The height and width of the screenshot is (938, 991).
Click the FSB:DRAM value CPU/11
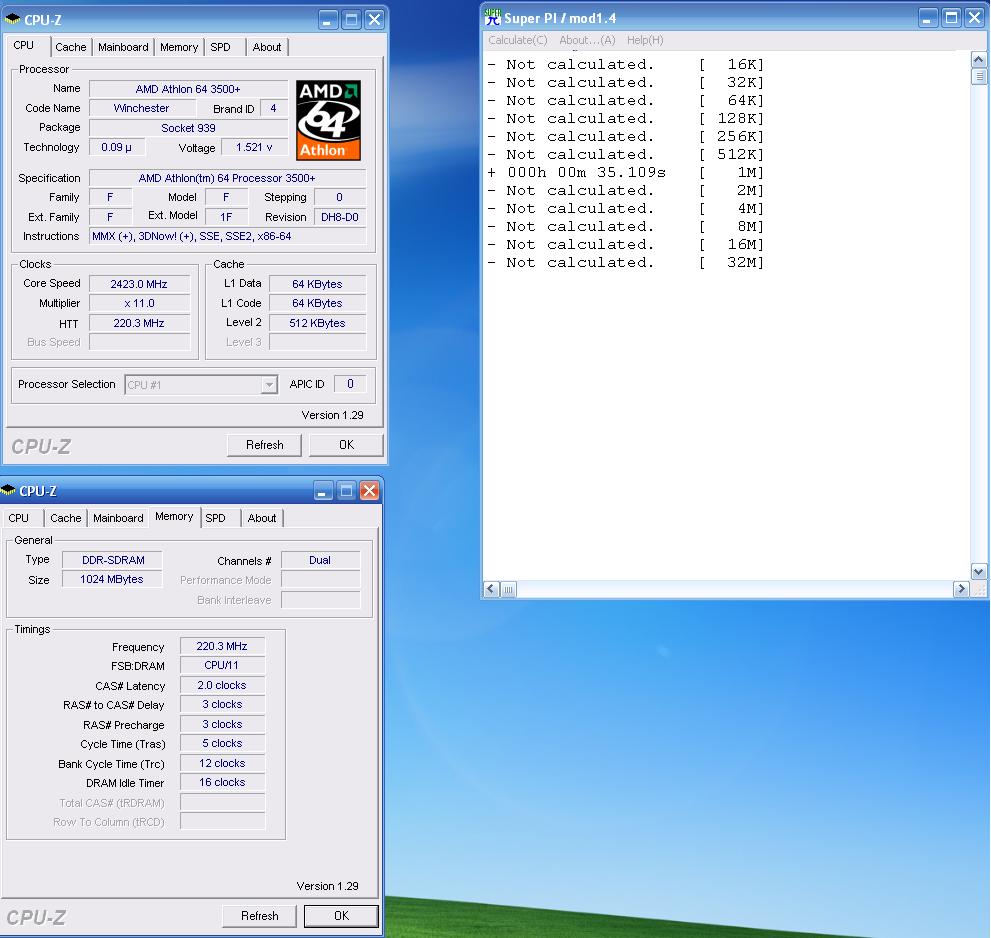click(222, 665)
